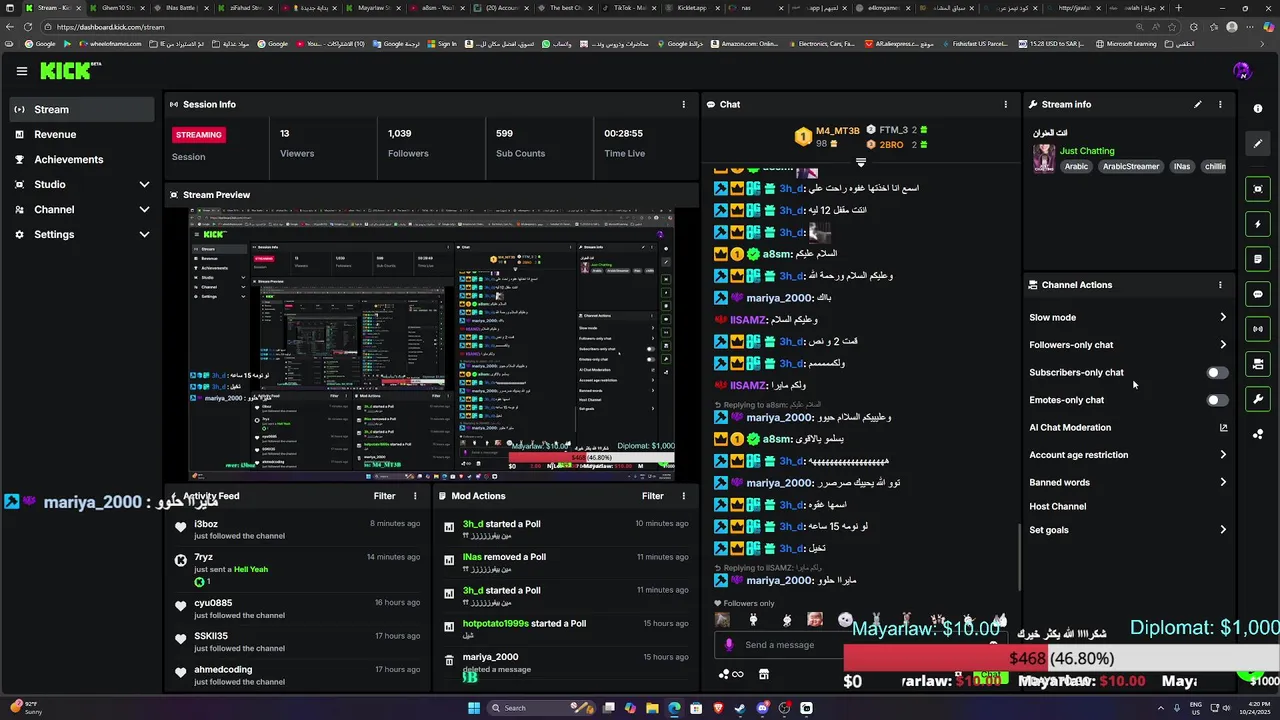Open Chat panel three-dot options menu
The height and width of the screenshot is (720, 1280).
coord(1006,104)
